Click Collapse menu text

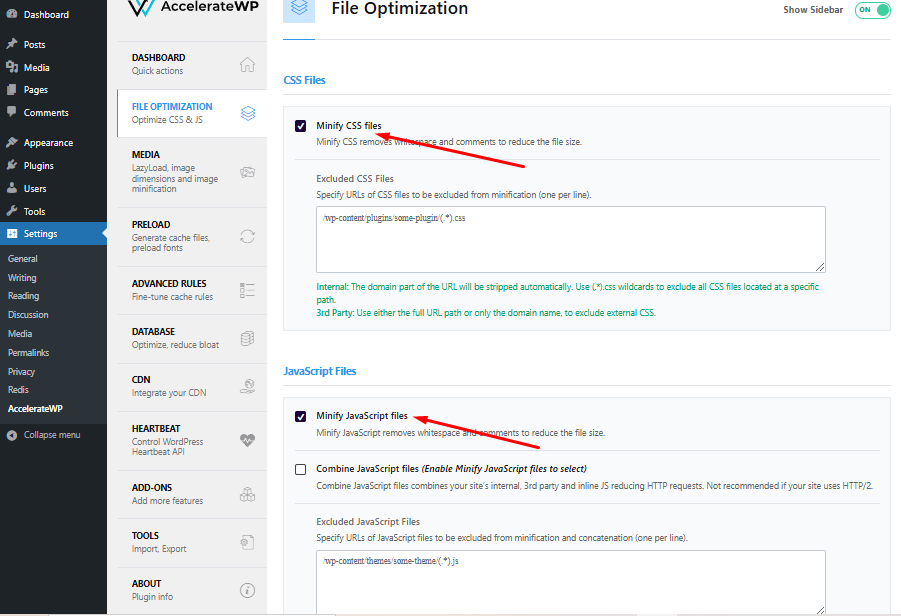pyautogui.click(x=52, y=435)
